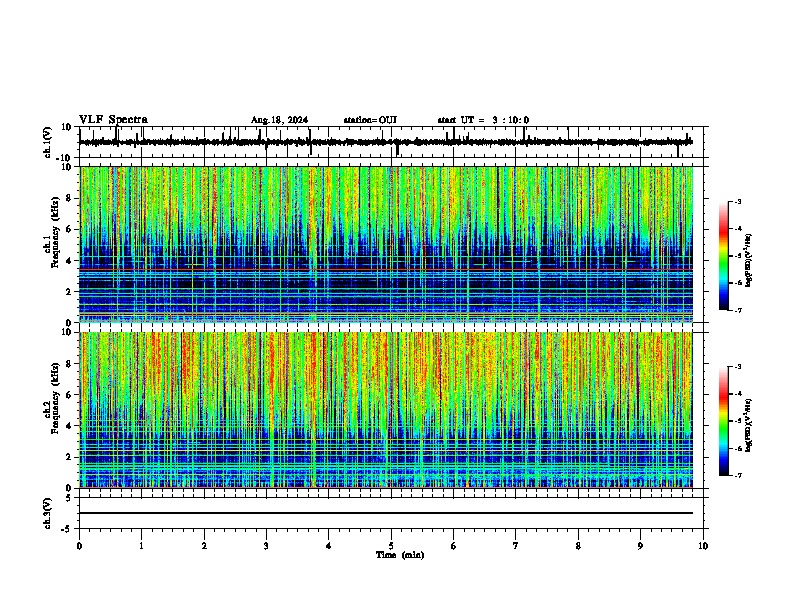Screen dimensions: 792x612
Task: Click the 'ch.3(V)' axis label
Action: click(x=48, y=513)
